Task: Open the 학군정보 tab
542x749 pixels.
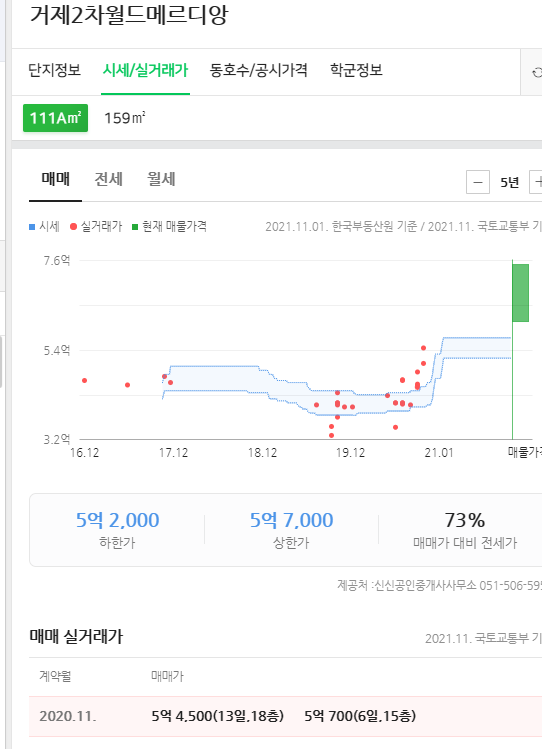Action: tap(356, 70)
